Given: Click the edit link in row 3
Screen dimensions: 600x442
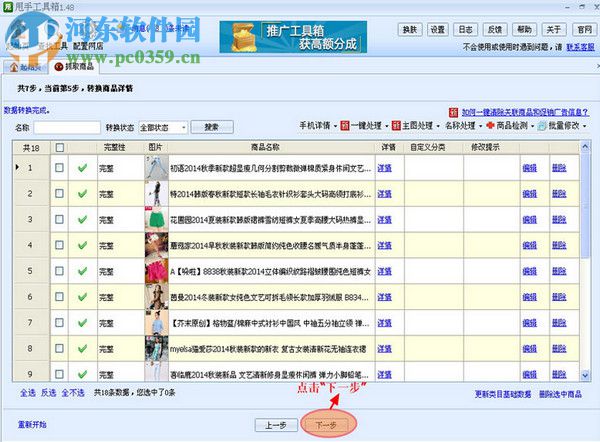Looking at the screenshot, I should coord(530,219).
